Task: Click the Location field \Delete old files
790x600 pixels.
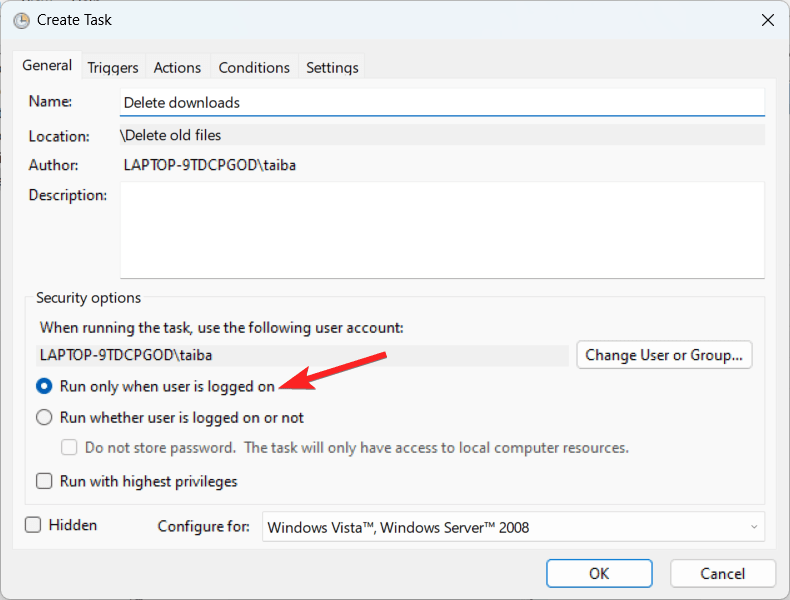Action: point(442,135)
